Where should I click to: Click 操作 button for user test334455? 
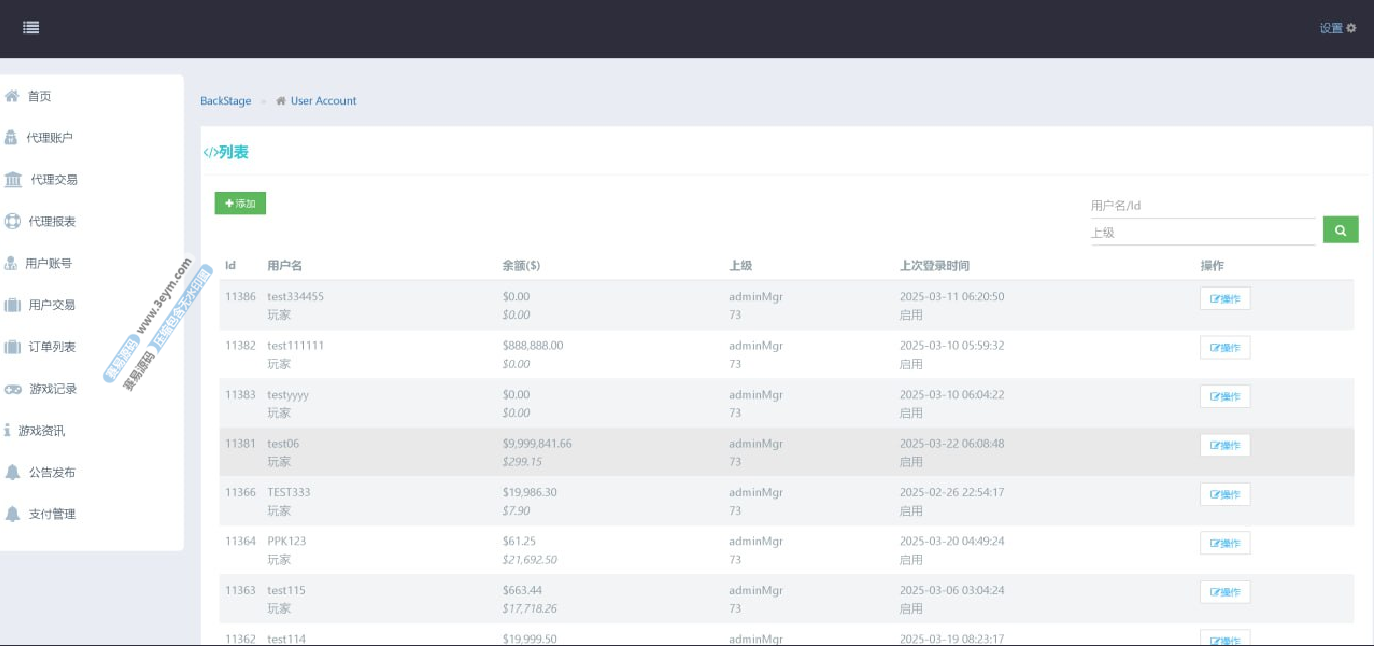pos(1225,298)
